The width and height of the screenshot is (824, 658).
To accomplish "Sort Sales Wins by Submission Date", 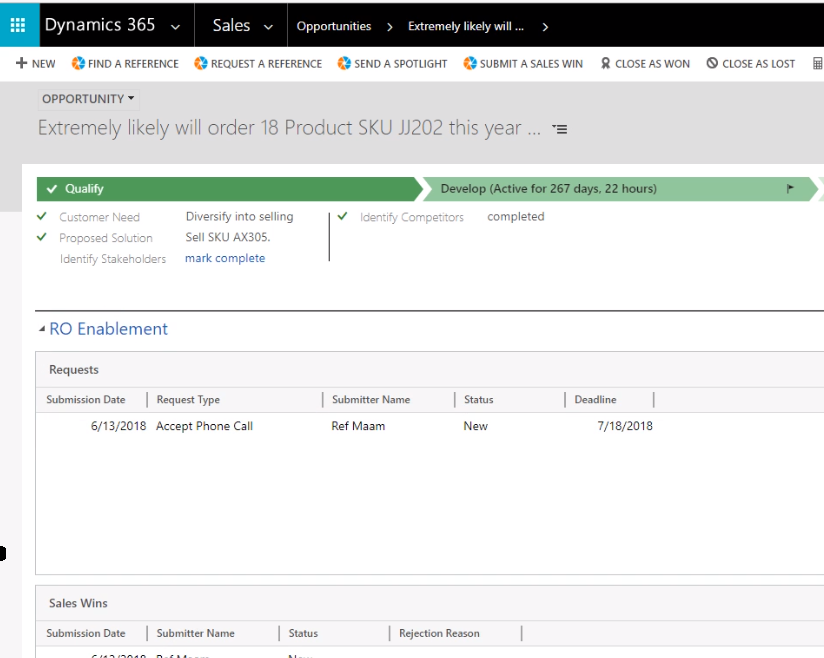I will pyautogui.click(x=86, y=633).
